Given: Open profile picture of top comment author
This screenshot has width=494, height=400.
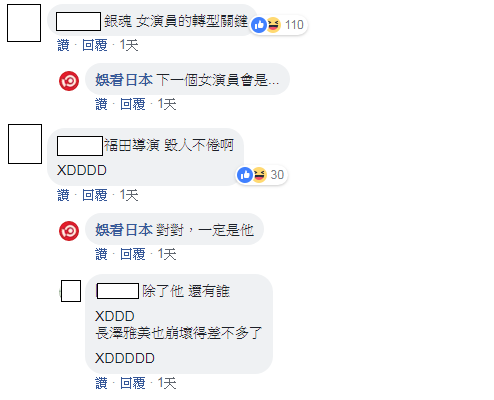Looking at the screenshot, I should [24, 23].
